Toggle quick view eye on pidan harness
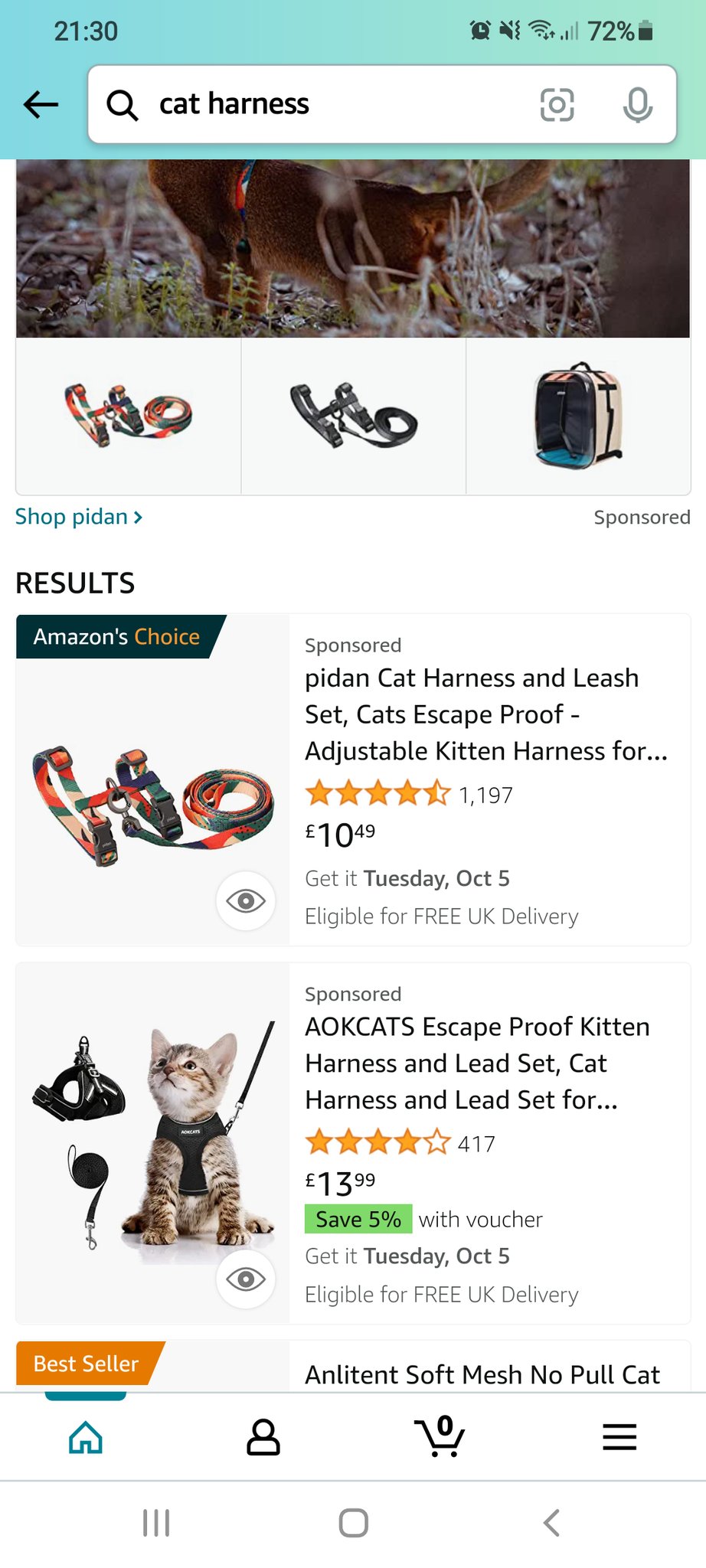 (246, 901)
